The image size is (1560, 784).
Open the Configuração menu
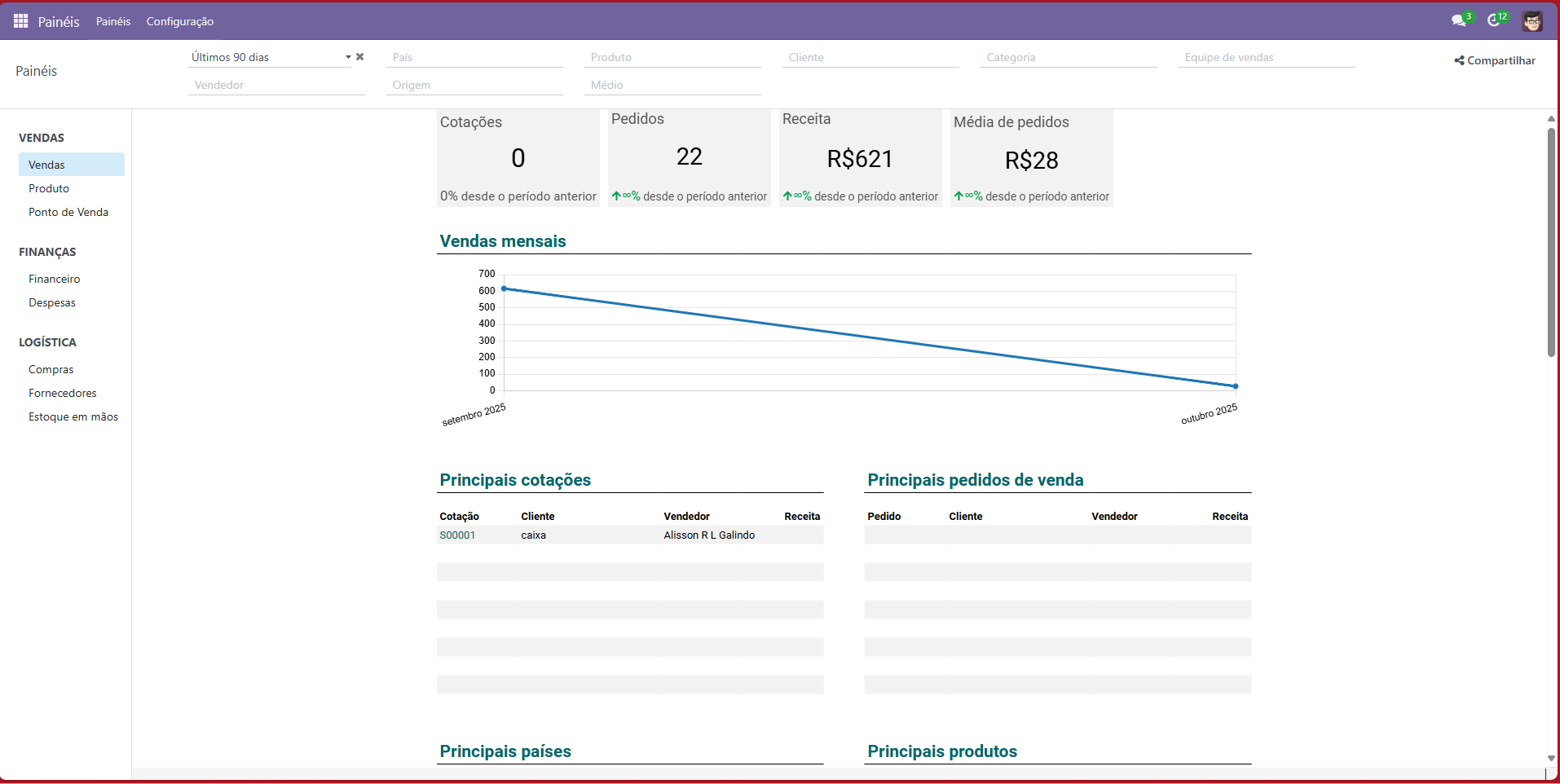179,21
